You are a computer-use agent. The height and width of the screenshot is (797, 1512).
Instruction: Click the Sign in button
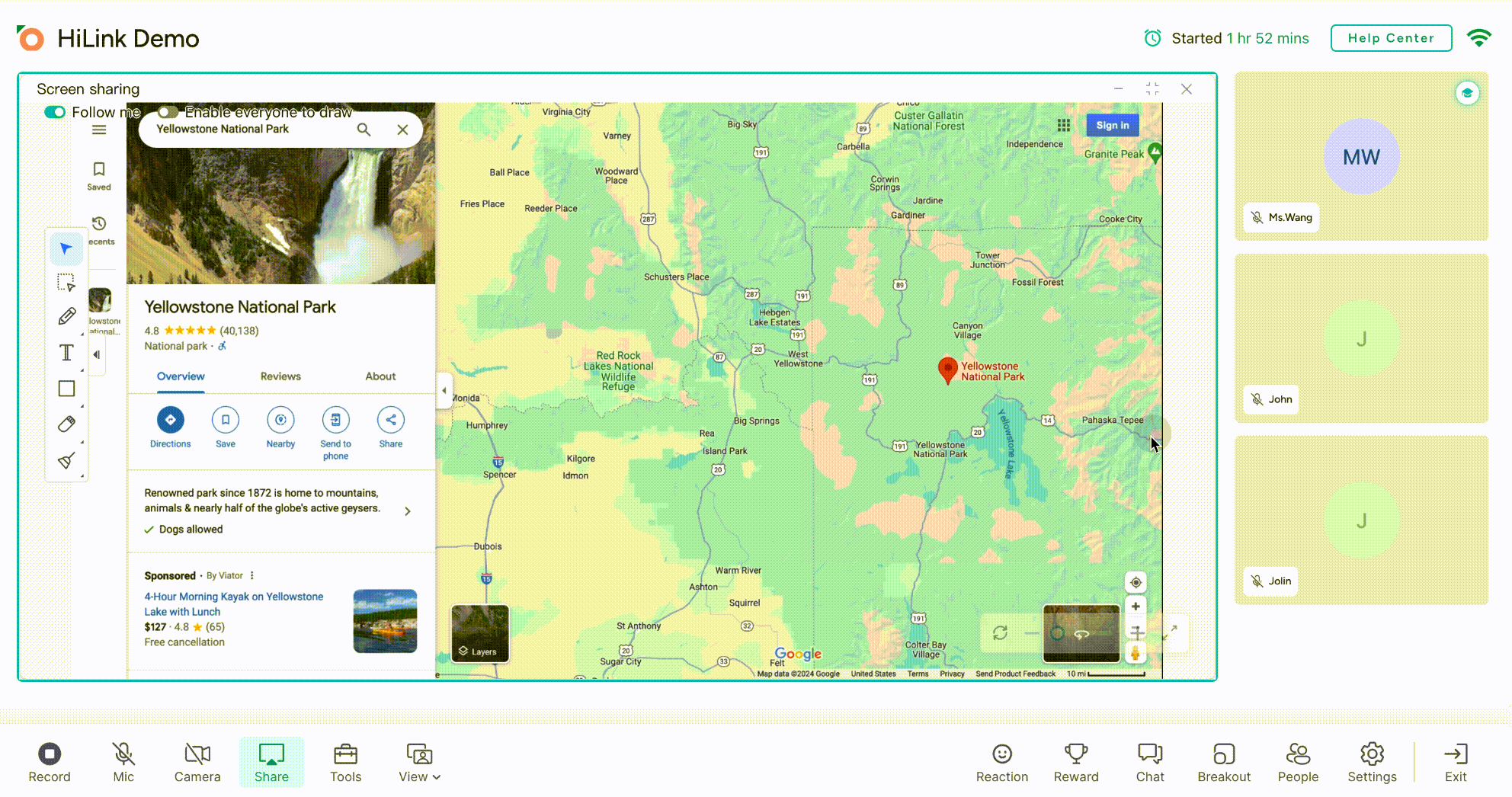[x=1112, y=125]
